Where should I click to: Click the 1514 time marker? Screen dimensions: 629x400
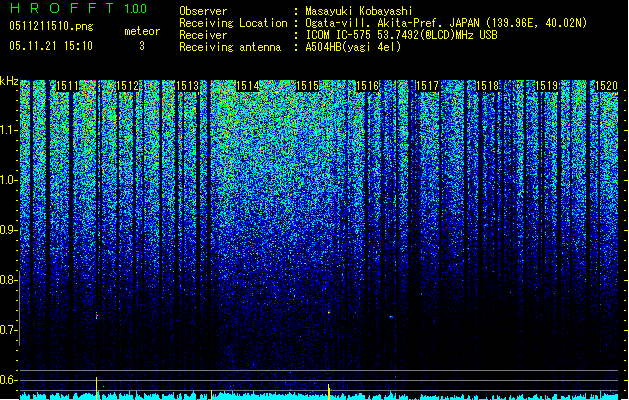pyautogui.click(x=248, y=86)
